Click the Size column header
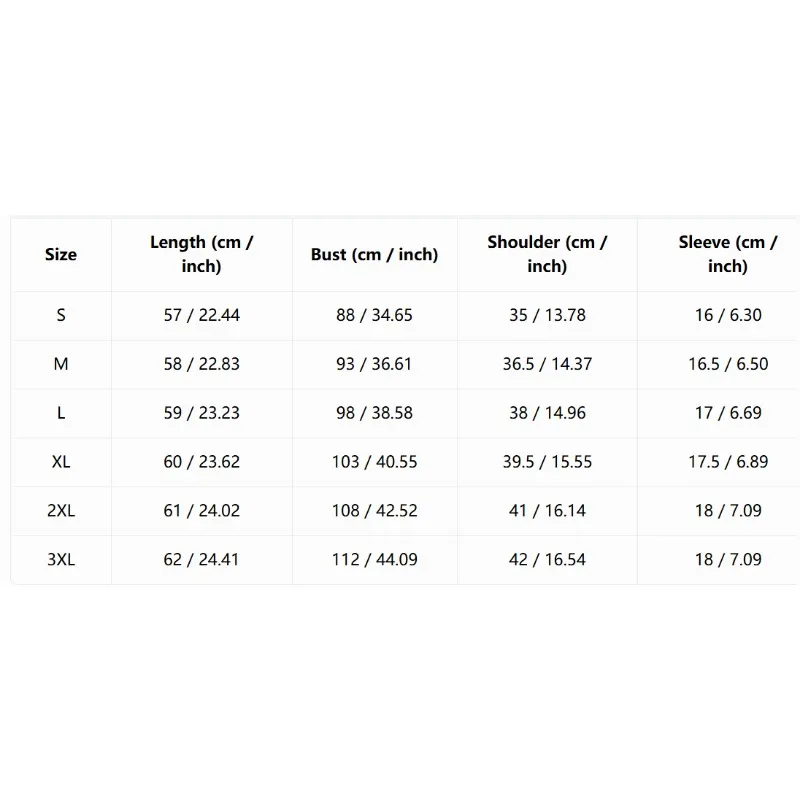This screenshot has height=800, width=800. coord(61,254)
